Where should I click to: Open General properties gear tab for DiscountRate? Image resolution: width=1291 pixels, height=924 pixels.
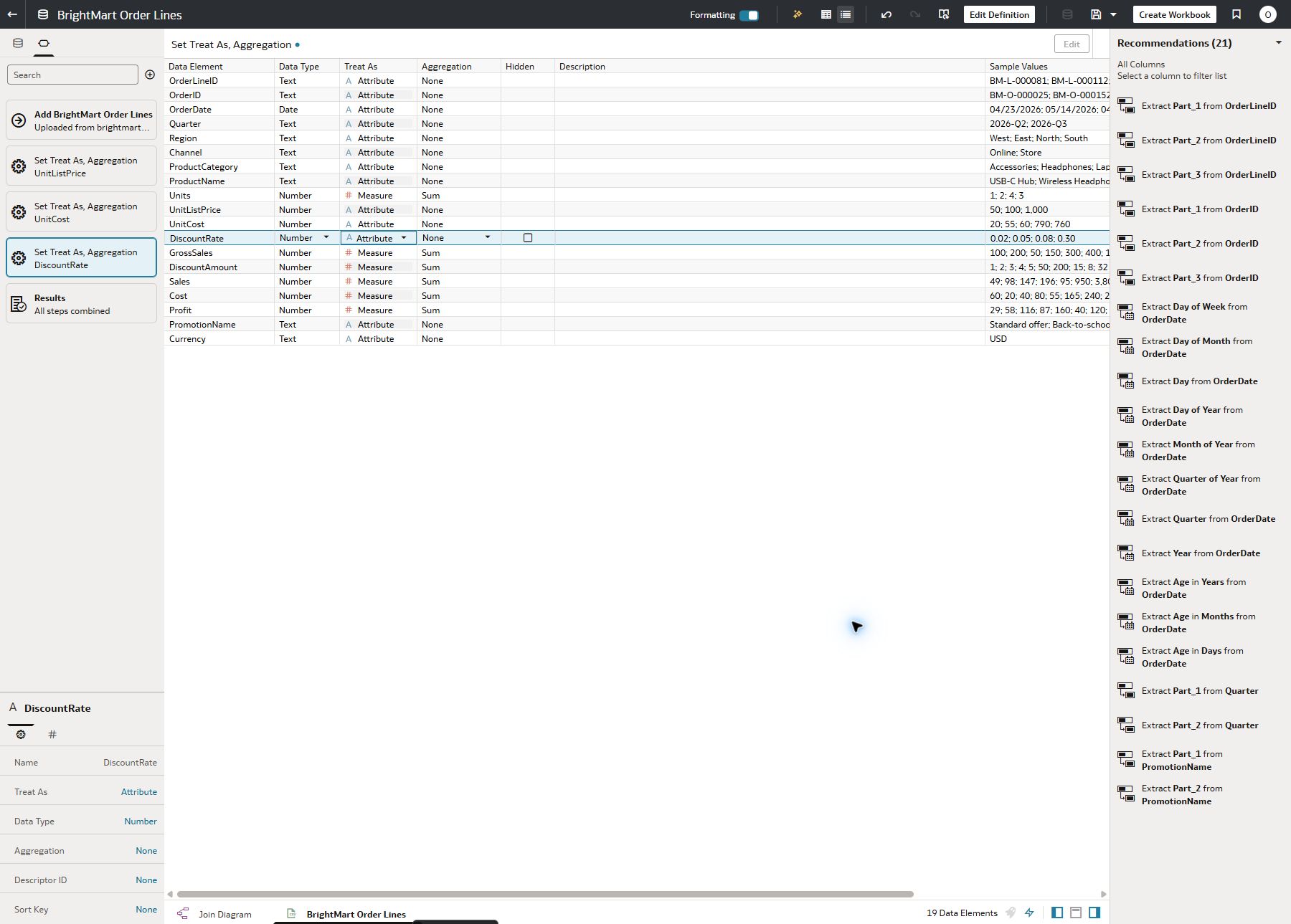click(x=21, y=734)
